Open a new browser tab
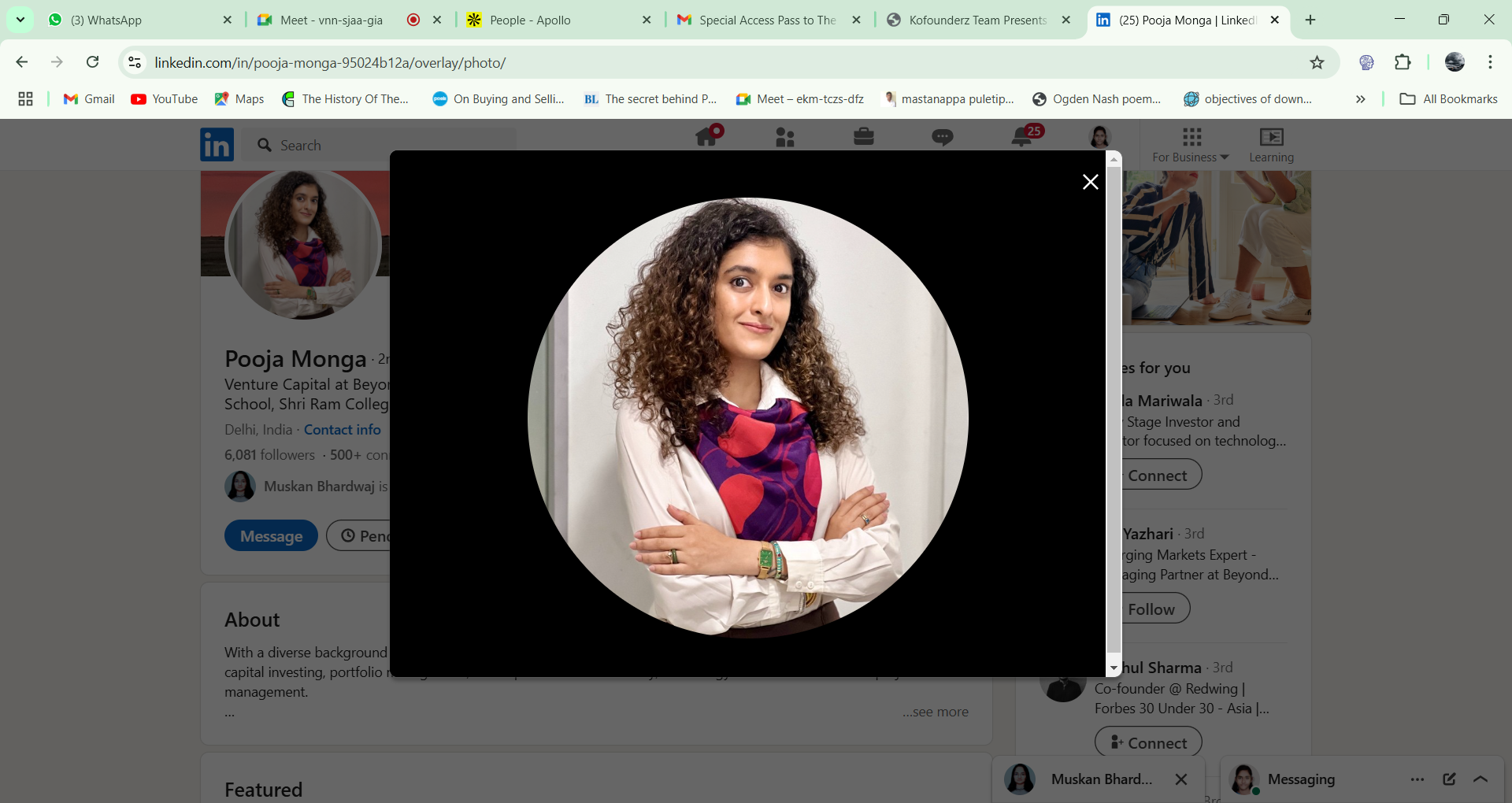The width and height of the screenshot is (1512, 803). click(x=1310, y=20)
